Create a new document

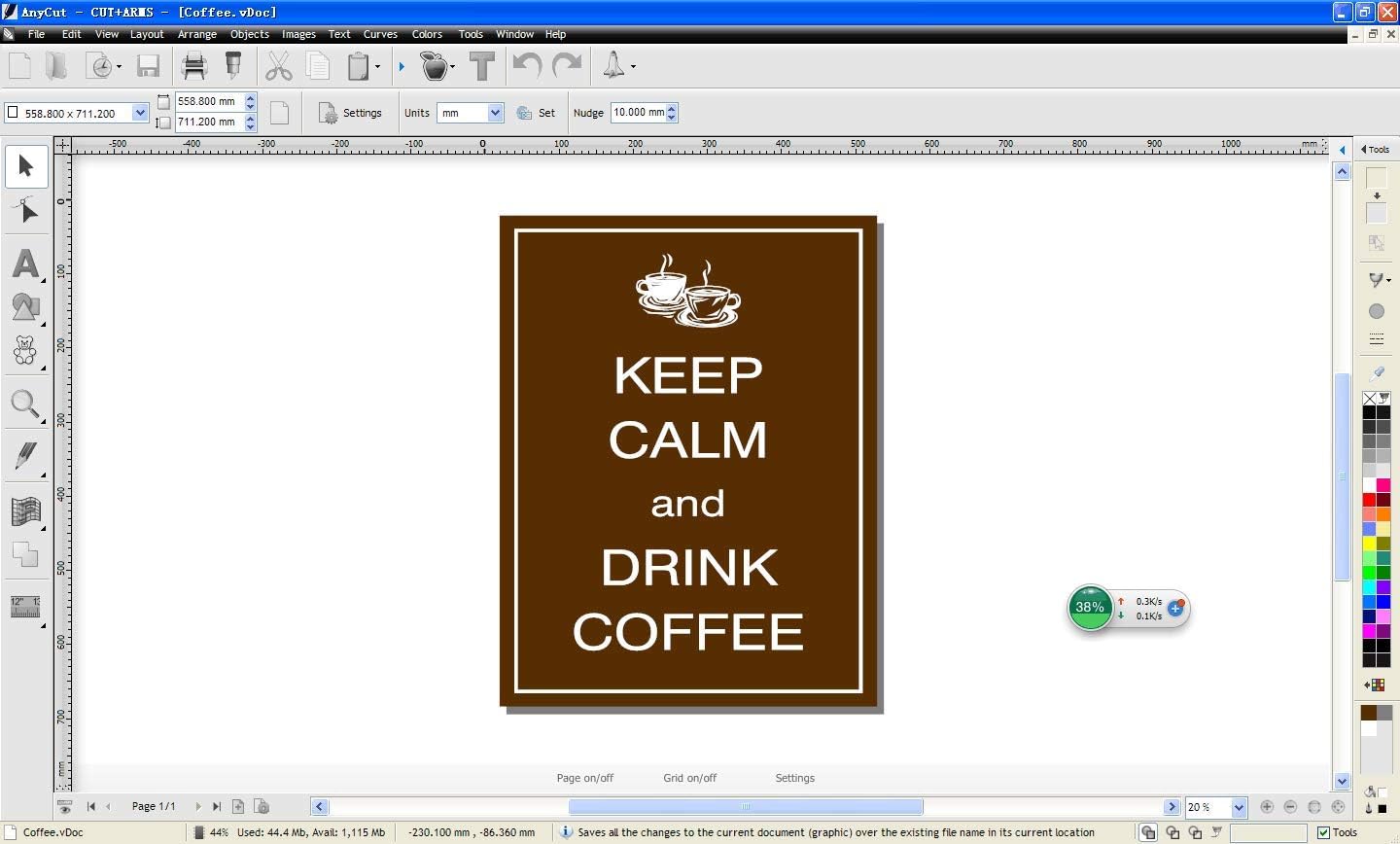pos(20,66)
